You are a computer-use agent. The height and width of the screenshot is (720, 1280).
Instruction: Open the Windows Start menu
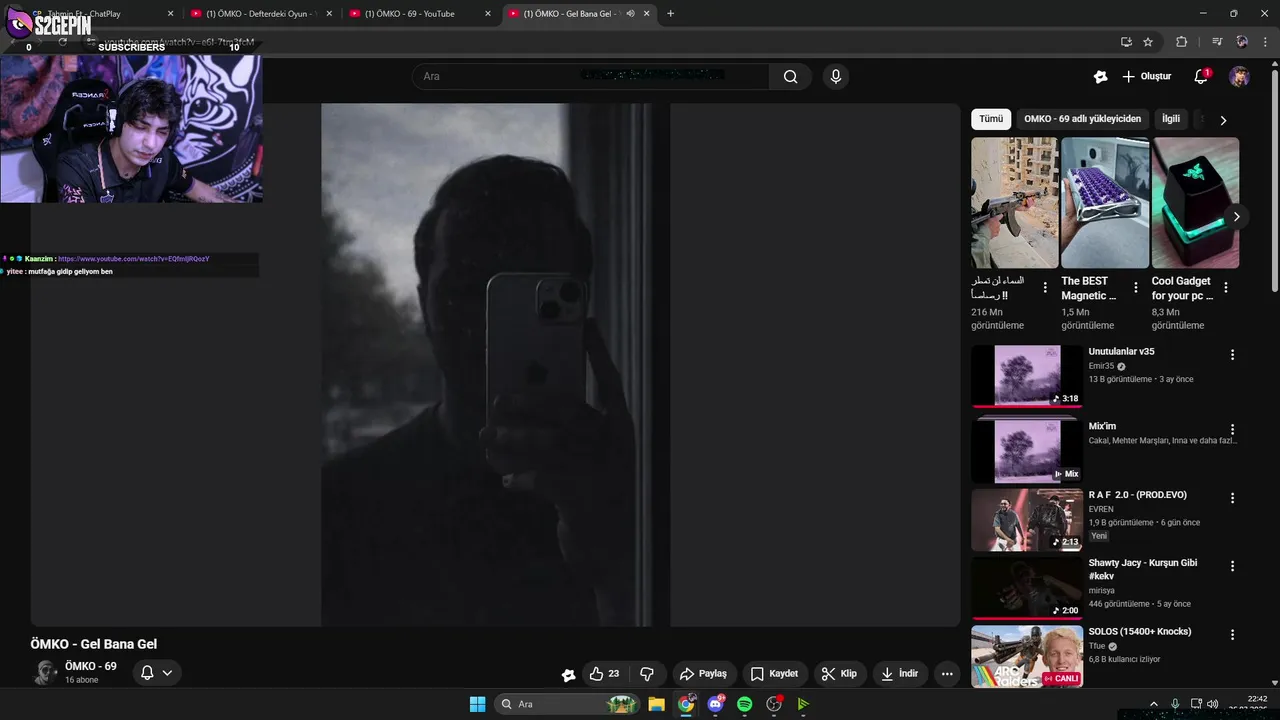tap(477, 704)
